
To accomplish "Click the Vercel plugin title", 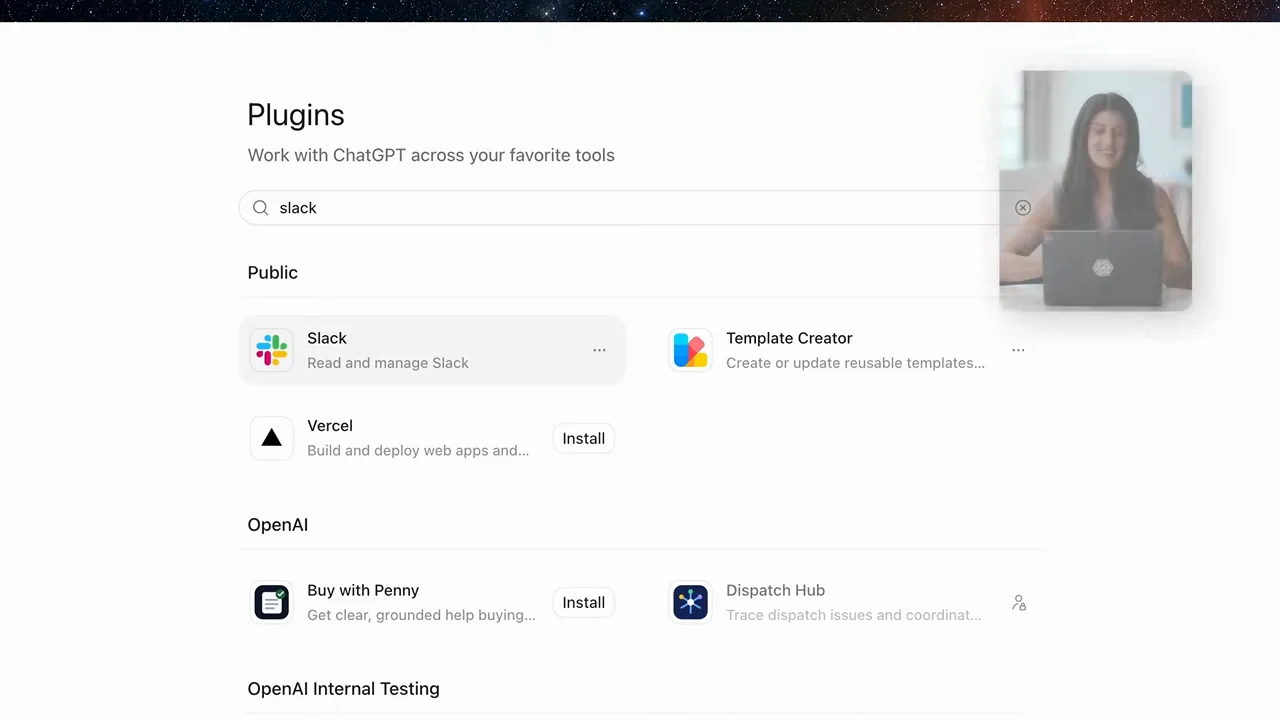I will 330,426.
